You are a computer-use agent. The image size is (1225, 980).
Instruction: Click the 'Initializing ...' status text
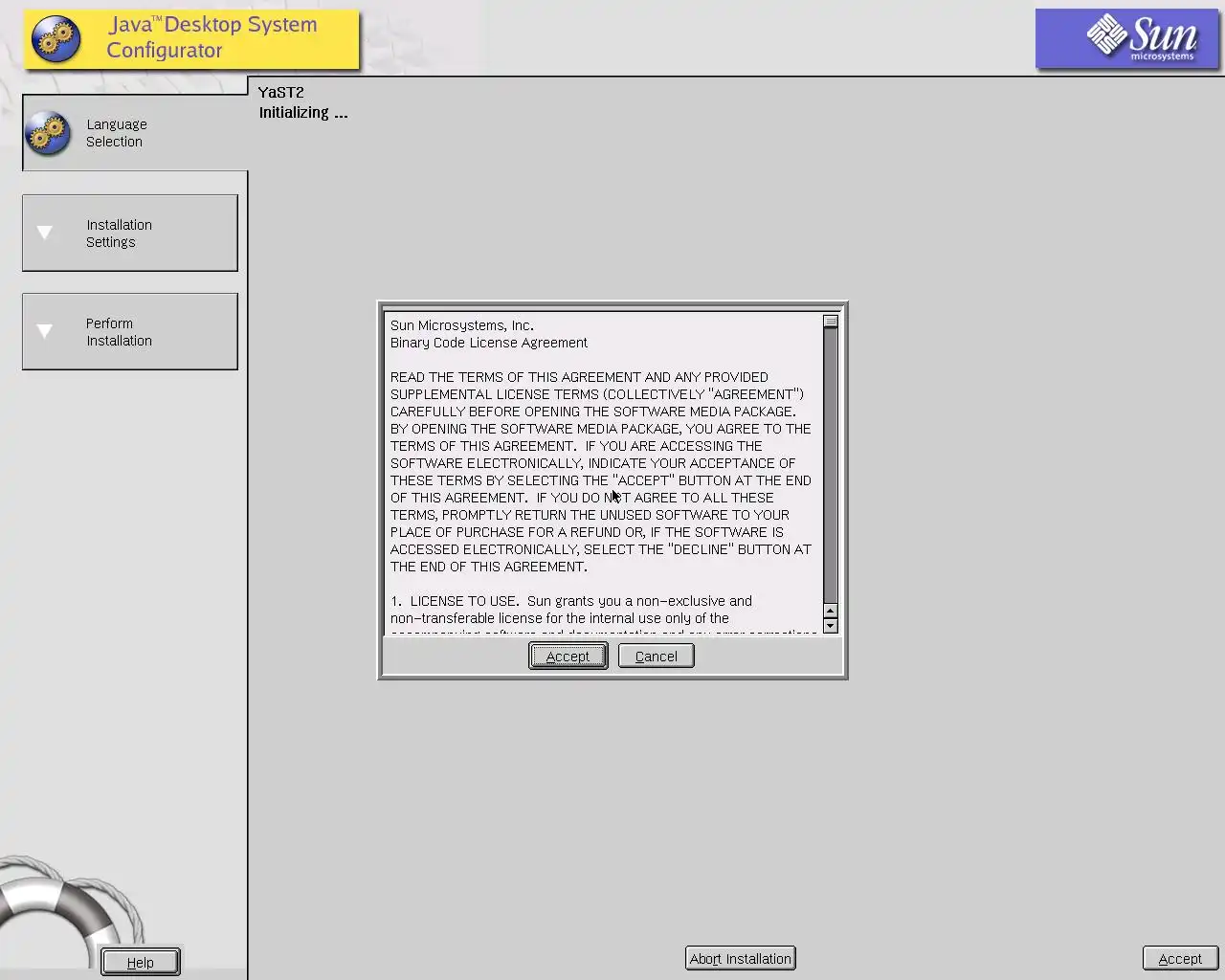[303, 112]
